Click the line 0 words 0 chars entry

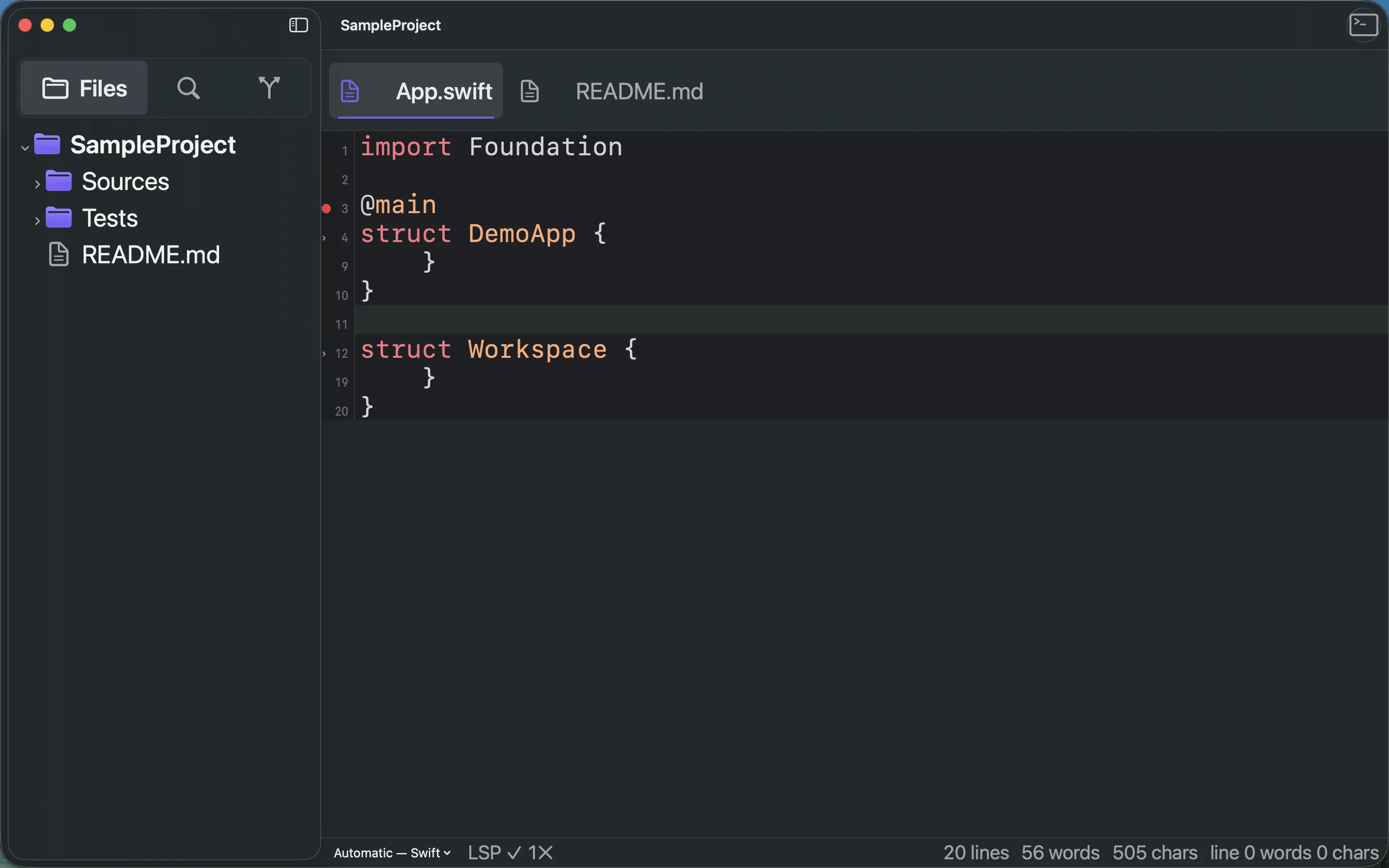1294,853
